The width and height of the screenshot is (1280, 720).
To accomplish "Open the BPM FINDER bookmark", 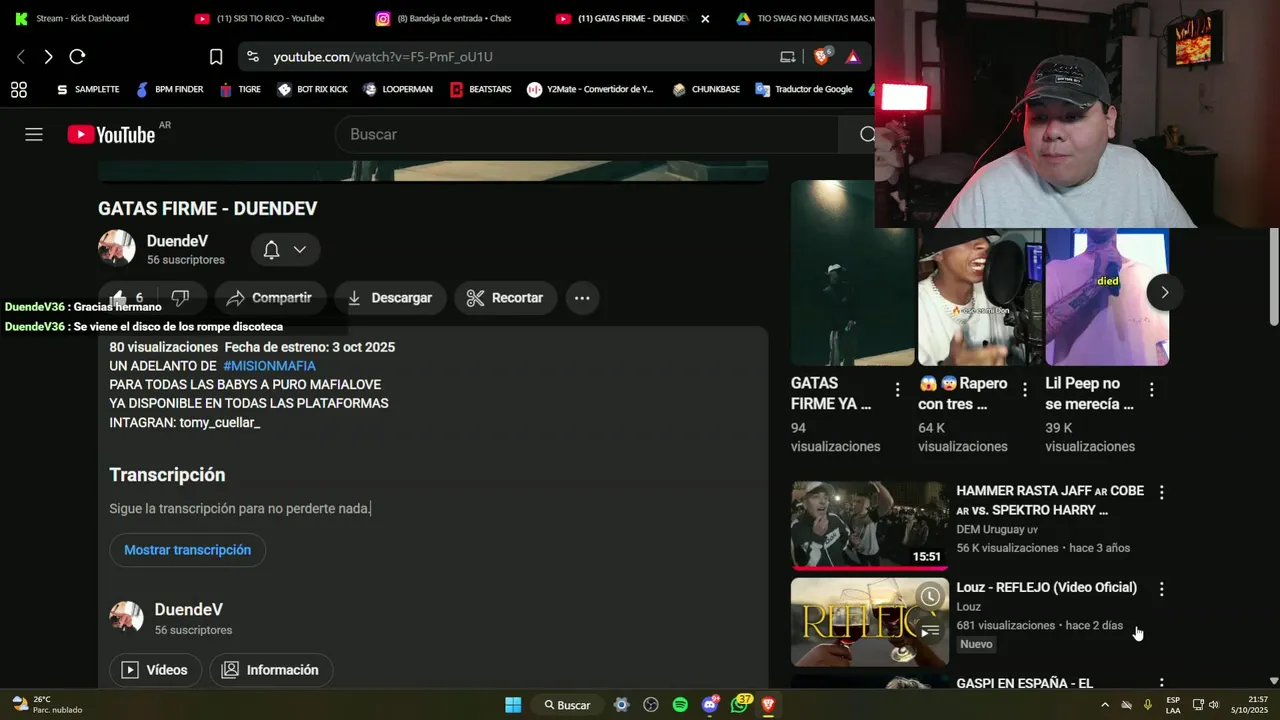I will tap(170, 89).
